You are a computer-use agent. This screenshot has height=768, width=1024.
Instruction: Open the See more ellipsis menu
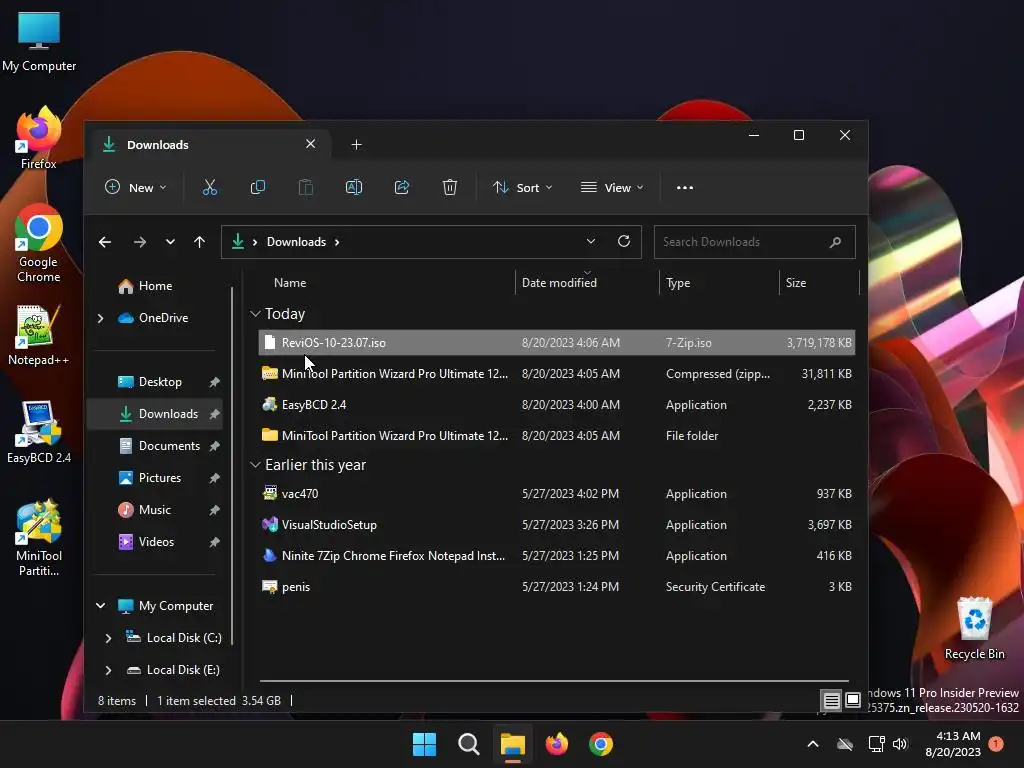coord(684,187)
